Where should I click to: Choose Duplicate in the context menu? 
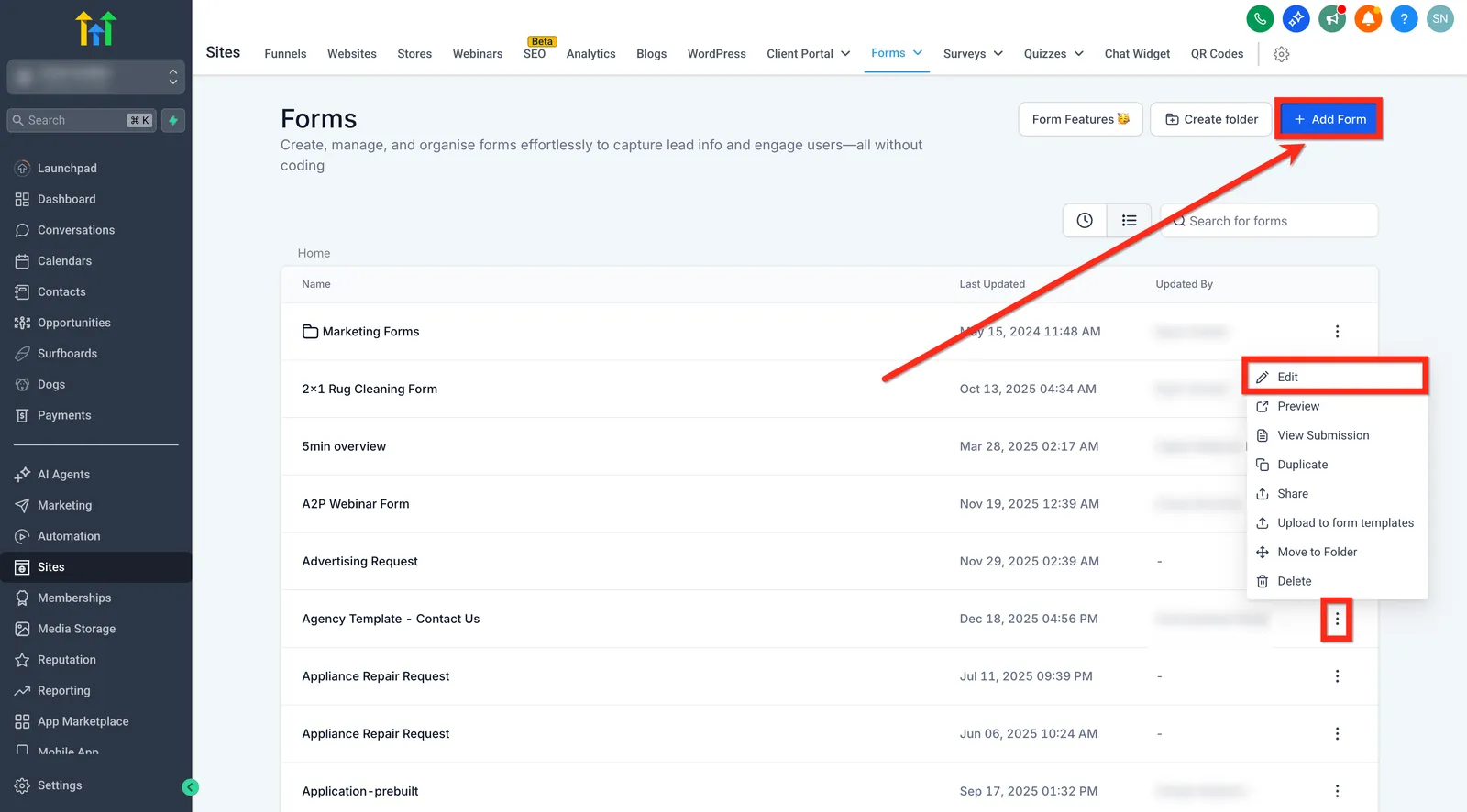1336,465
